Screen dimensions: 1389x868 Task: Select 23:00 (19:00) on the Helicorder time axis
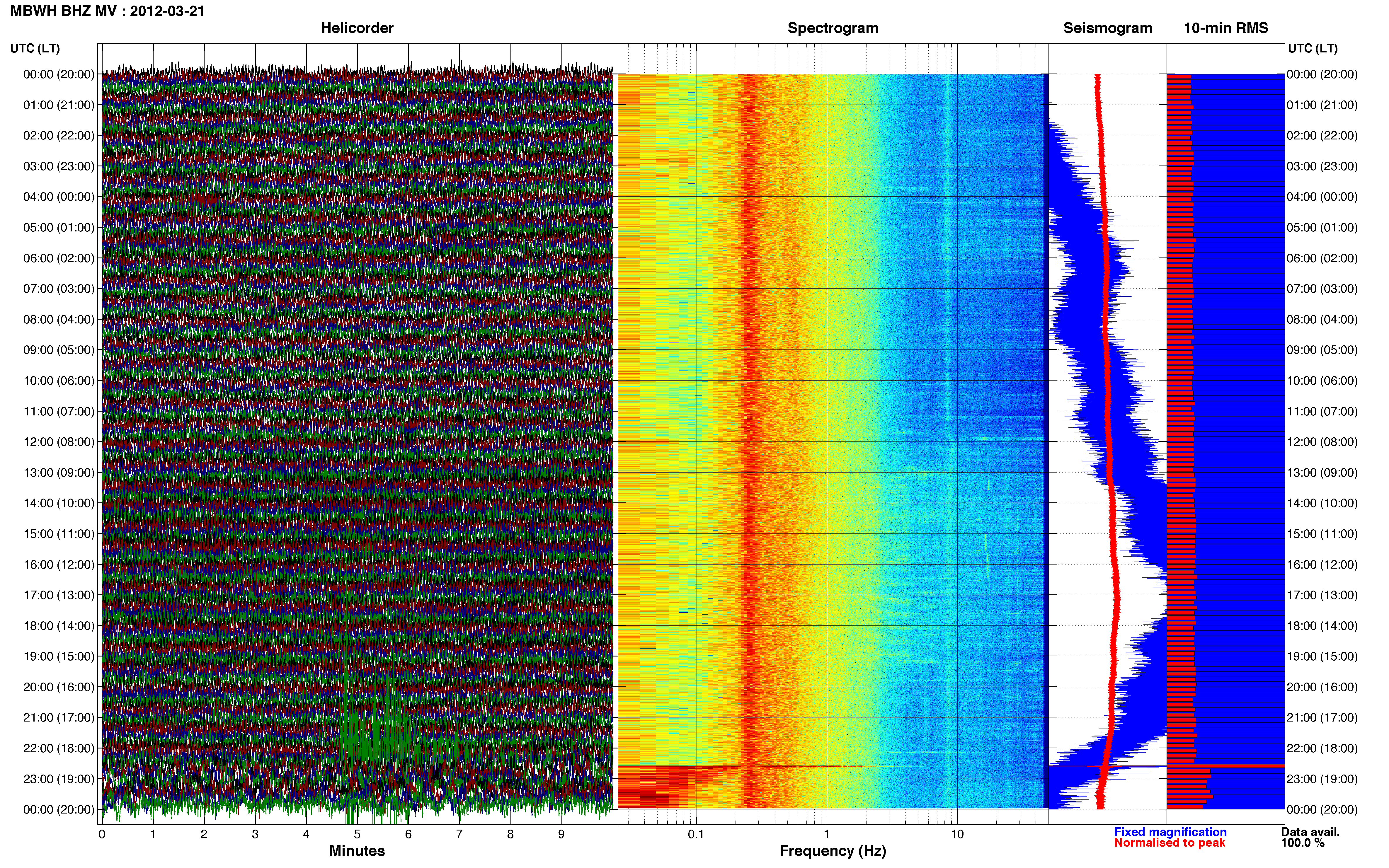click(x=59, y=779)
